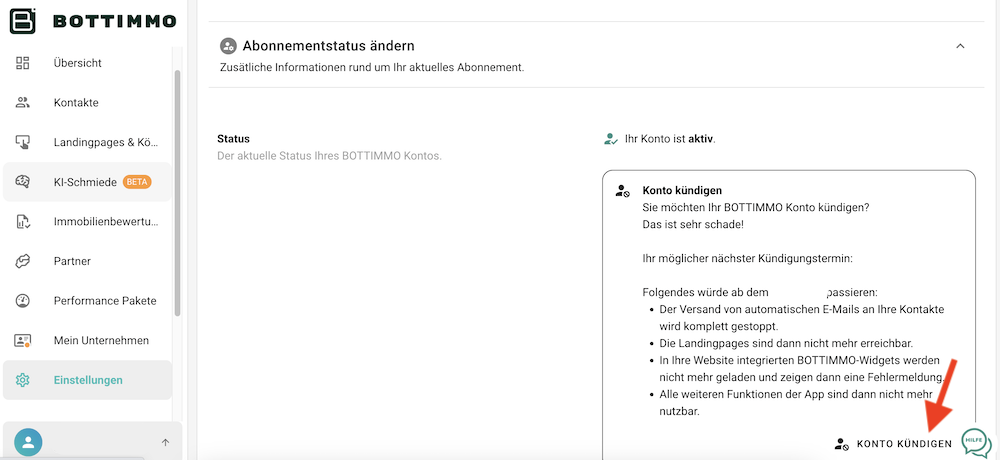Click the 'Konto kündigen' card title

682,190
